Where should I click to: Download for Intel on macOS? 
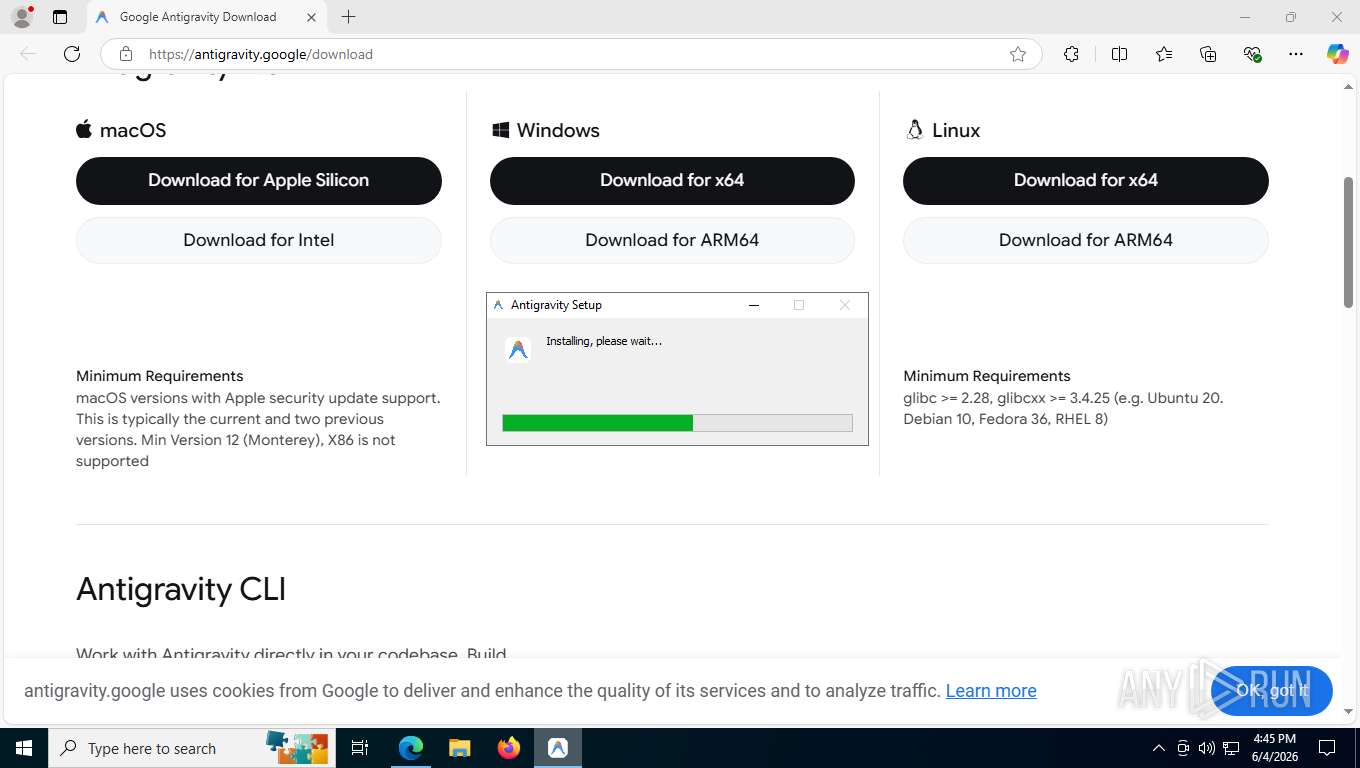coord(259,240)
